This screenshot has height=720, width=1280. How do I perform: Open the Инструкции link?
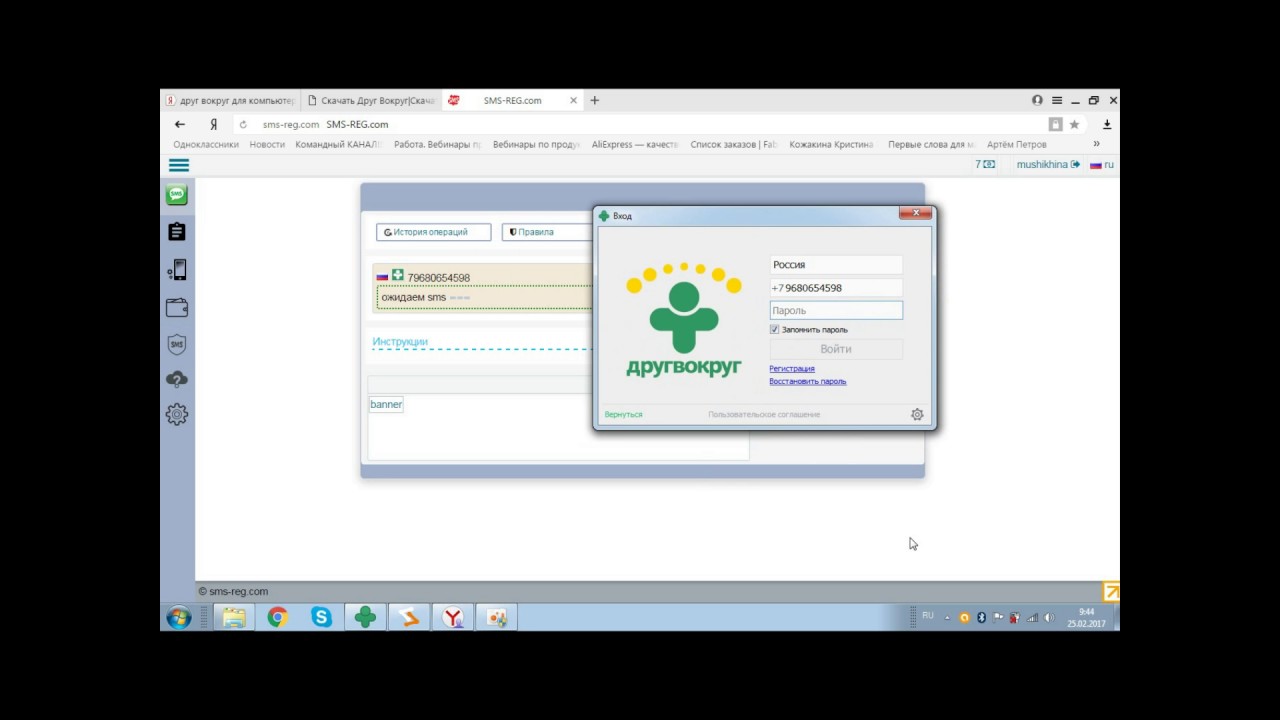tap(400, 342)
